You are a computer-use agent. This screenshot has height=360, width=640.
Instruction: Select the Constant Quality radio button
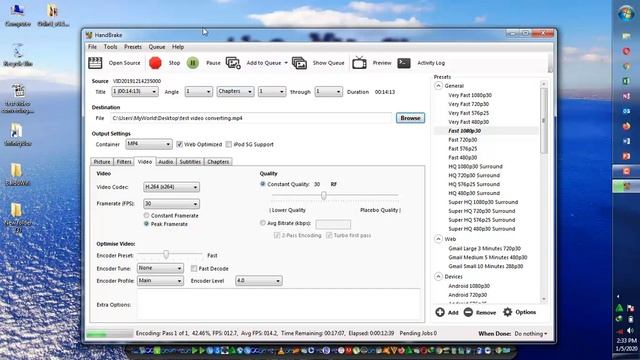(263, 184)
